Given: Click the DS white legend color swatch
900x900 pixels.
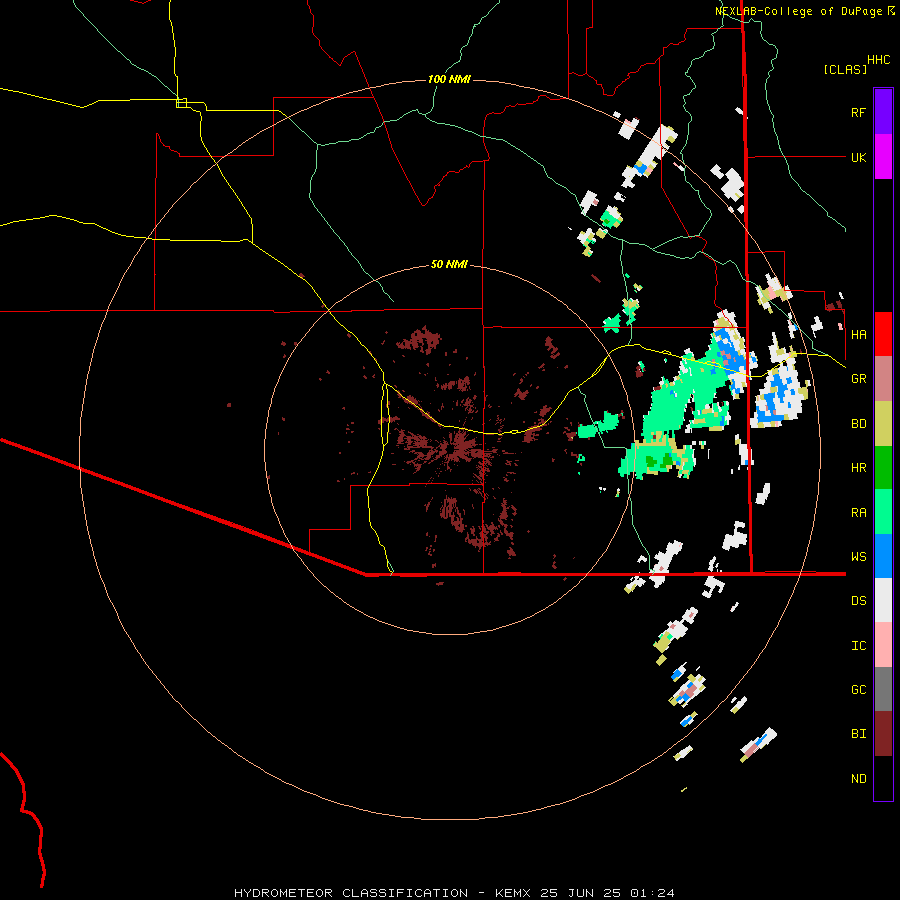Looking at the screenshot, I should pyautogui.click(x=883, y=600).
